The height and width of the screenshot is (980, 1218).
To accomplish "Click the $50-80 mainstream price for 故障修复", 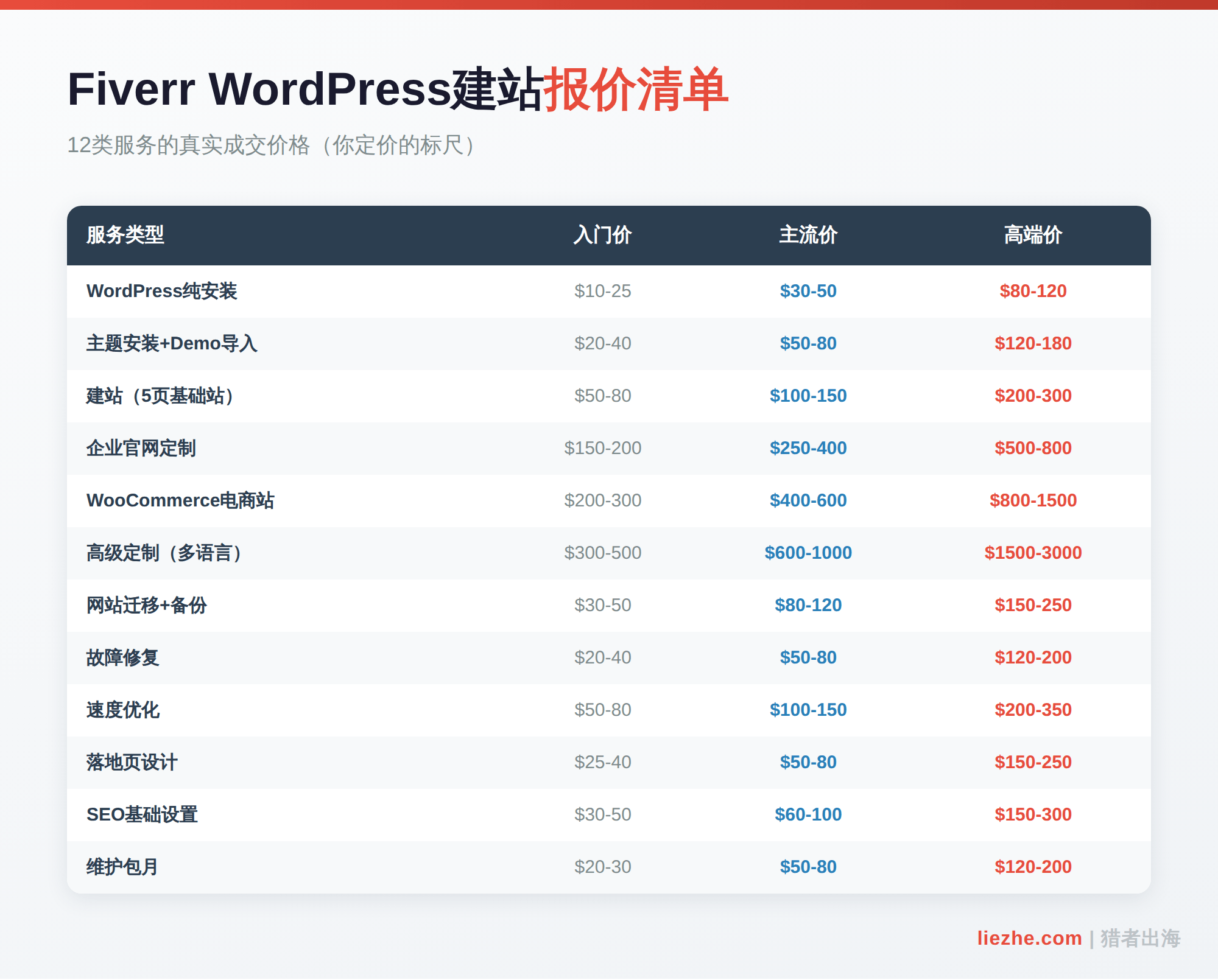I will pyautogui.click(x=808, y=657).
